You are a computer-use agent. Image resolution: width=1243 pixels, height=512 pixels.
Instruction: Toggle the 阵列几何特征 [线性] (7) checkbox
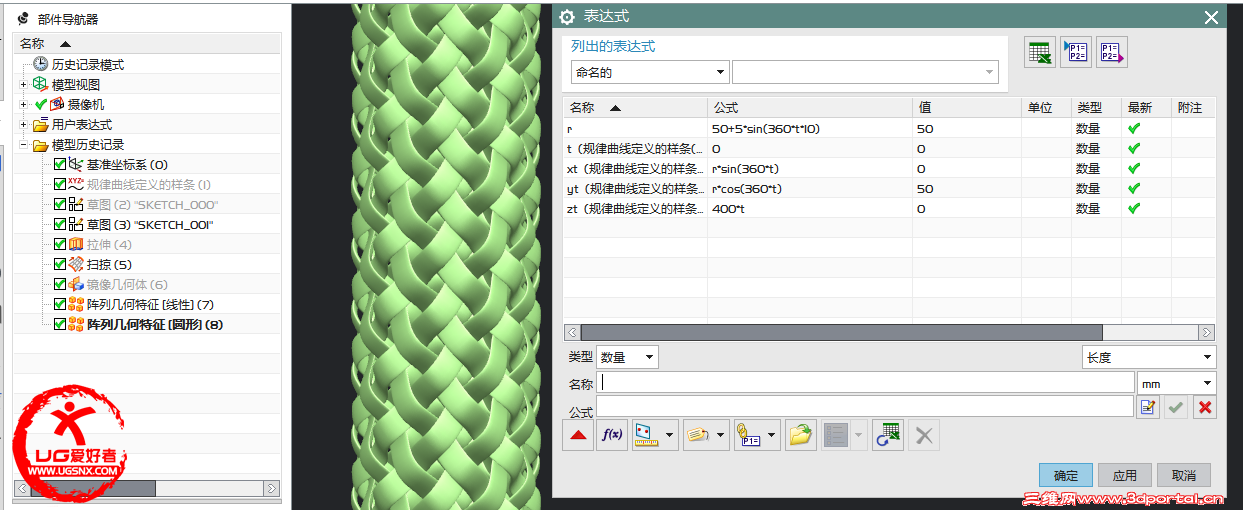[60, 304]
